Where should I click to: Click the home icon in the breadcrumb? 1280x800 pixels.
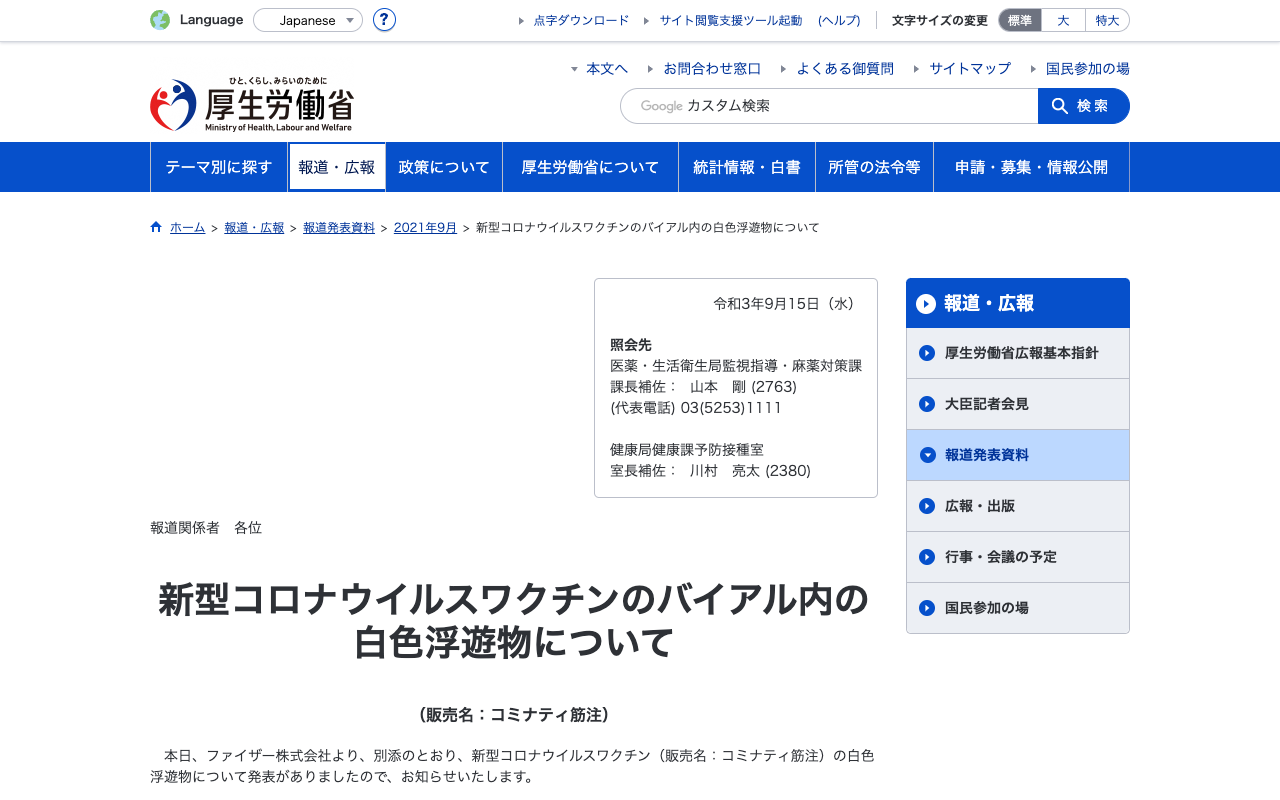(156, 227)
